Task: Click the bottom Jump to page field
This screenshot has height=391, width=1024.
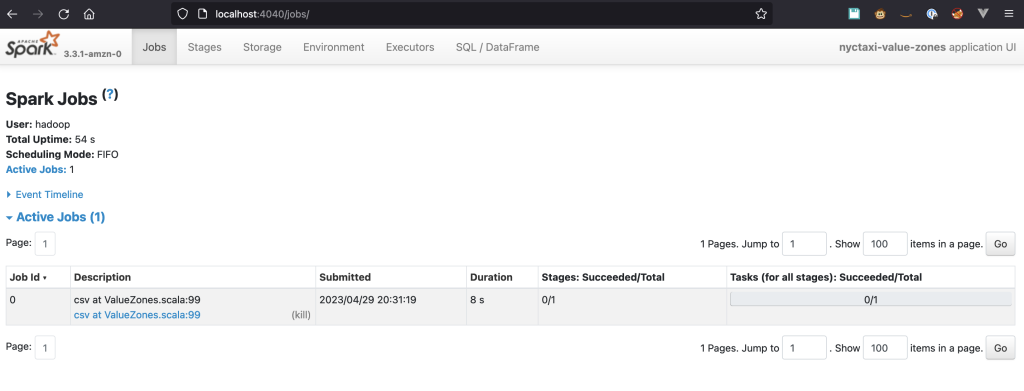Action: point(805,348)
